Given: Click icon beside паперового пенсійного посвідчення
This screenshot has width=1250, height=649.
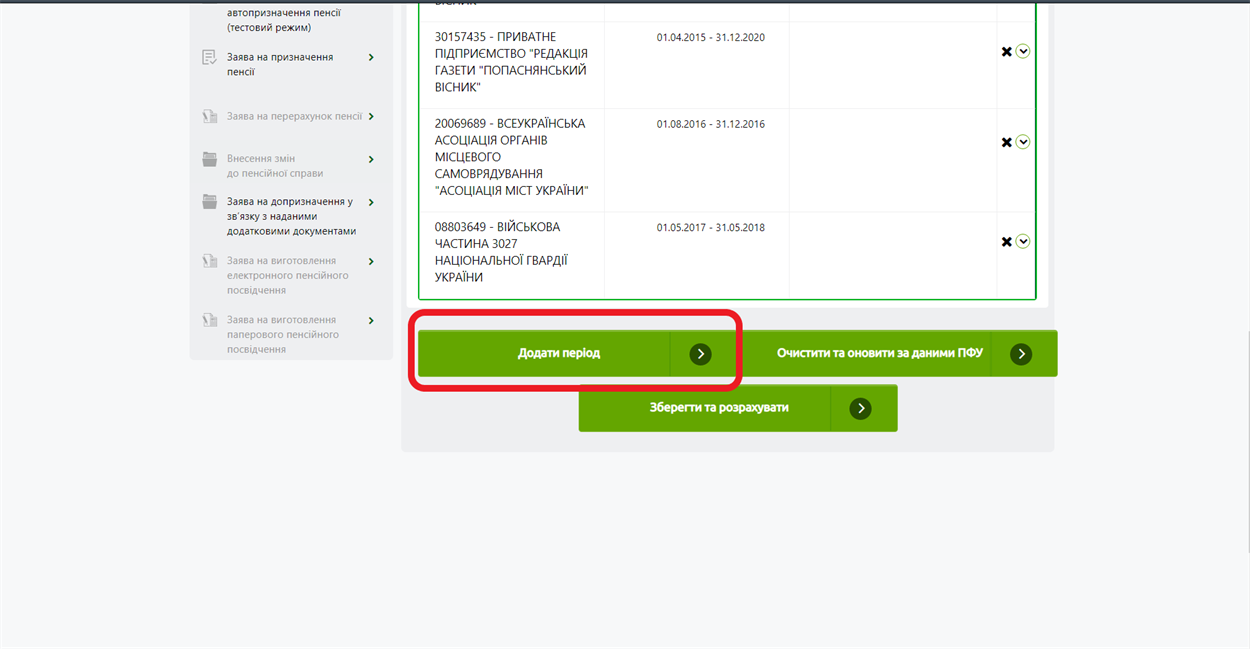Looking at the screenshot, I should (209, 320).
